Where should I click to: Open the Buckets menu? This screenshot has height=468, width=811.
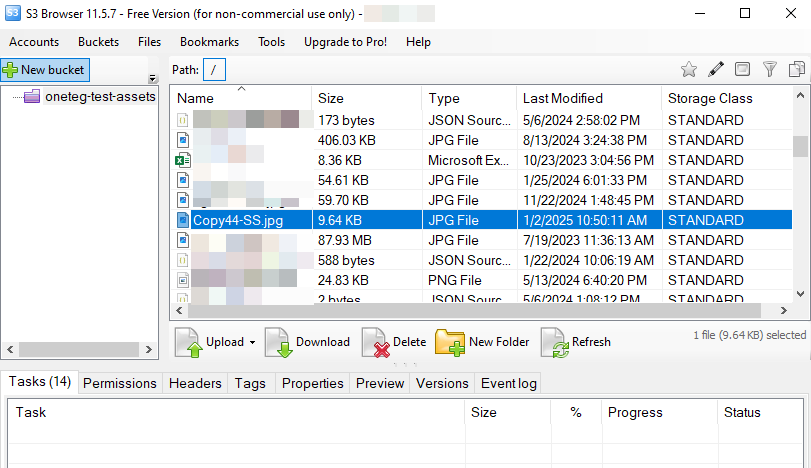pos(98,42)
